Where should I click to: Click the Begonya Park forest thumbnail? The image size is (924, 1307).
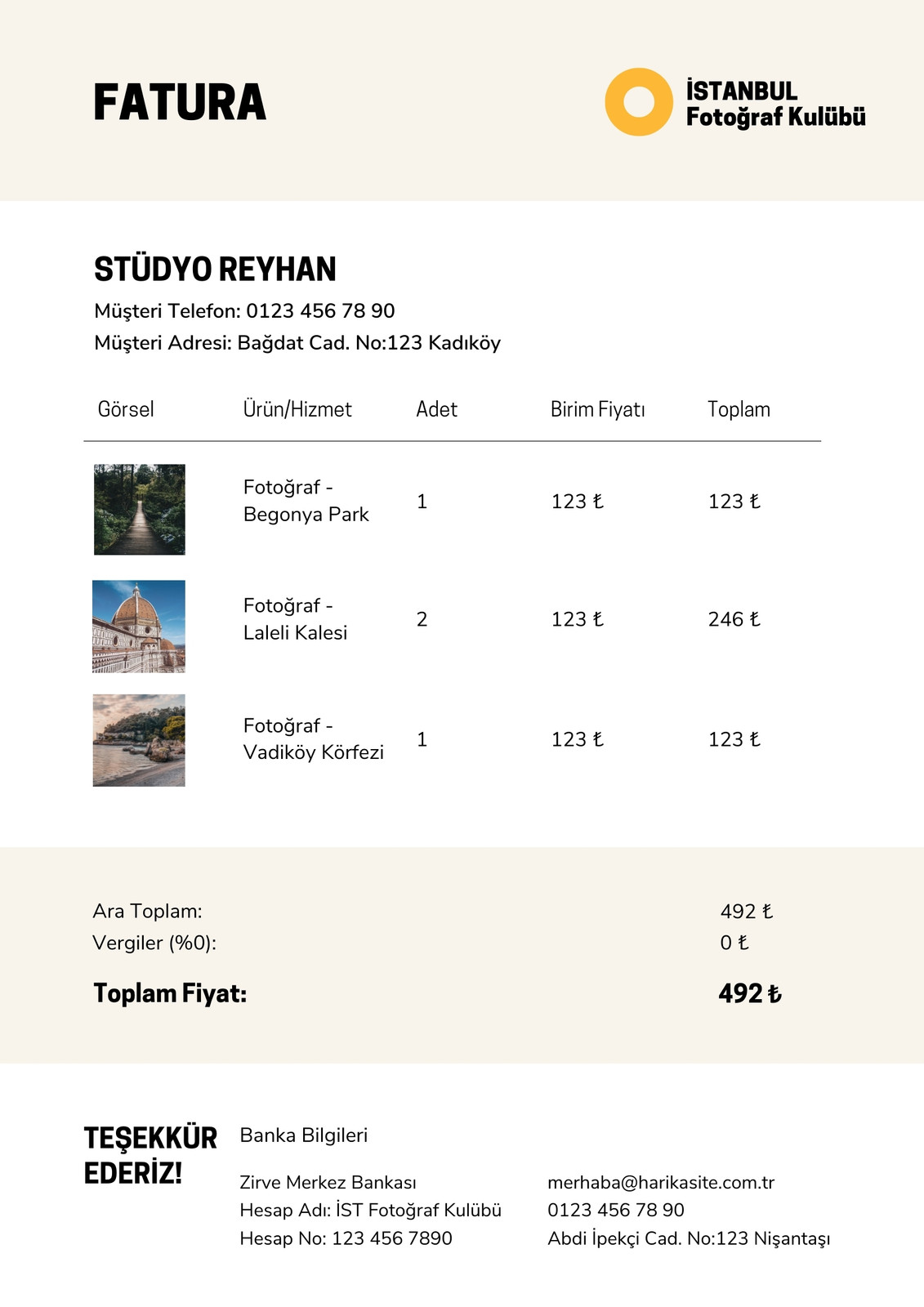(140, 510)
